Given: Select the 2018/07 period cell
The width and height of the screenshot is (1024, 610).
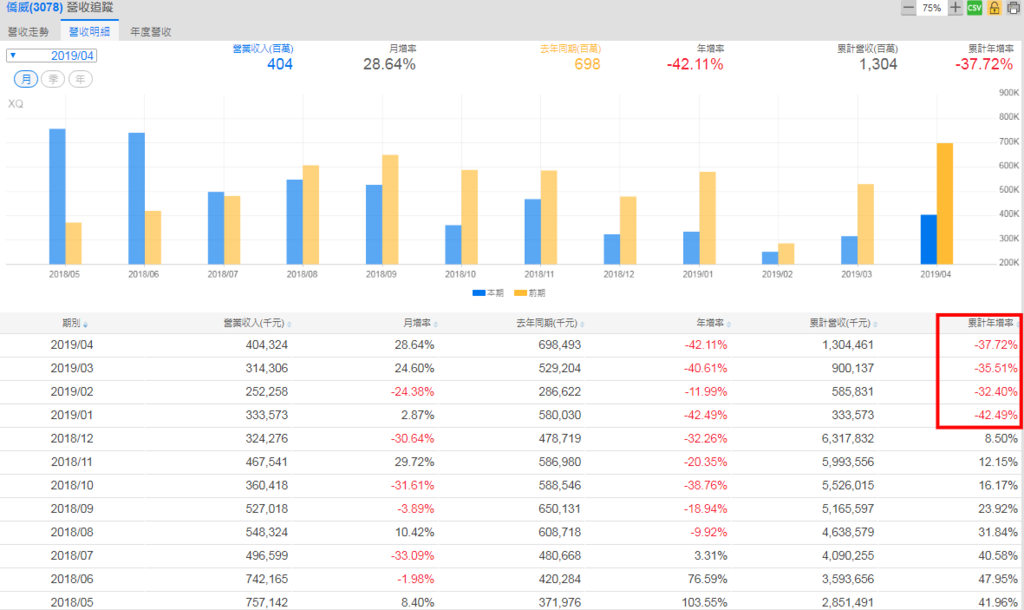Looking at the screenshot, I should tap(72, 556).
